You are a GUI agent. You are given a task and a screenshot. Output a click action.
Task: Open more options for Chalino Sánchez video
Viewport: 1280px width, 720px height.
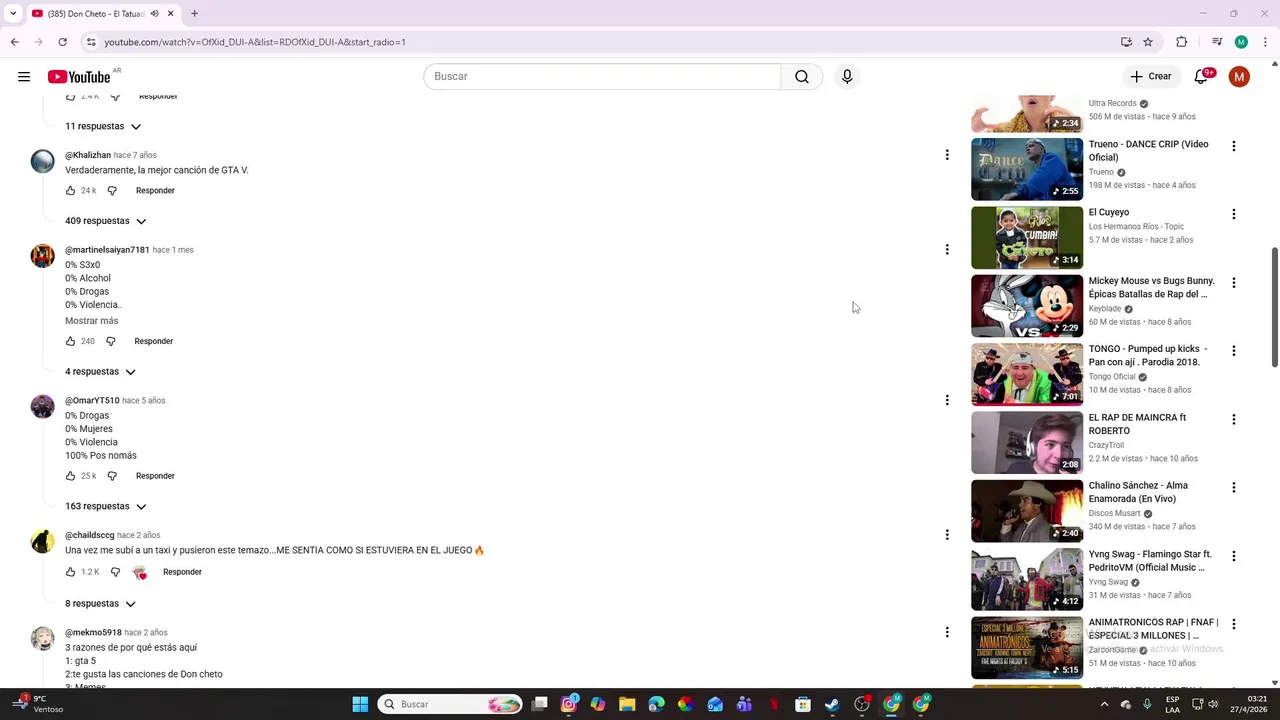(x=1234, y=488)
